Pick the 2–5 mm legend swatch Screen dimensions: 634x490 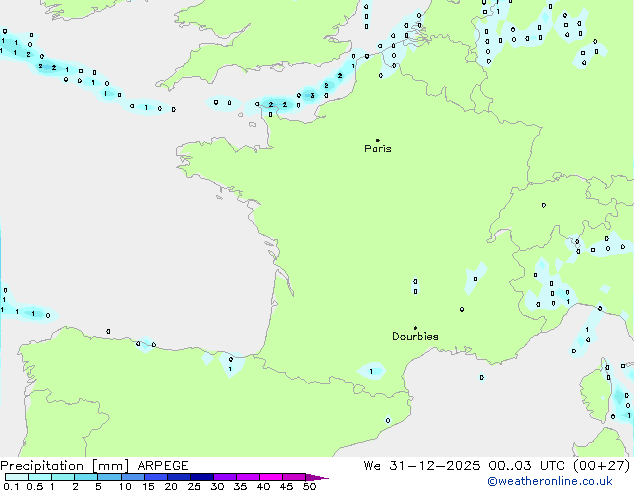[86, 477]
